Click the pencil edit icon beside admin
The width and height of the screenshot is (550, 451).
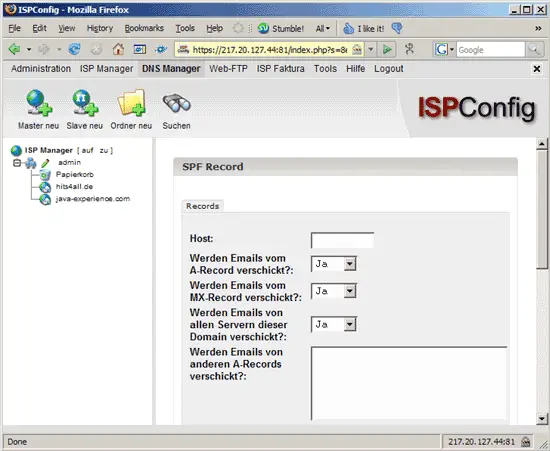[x=45, y=163]
